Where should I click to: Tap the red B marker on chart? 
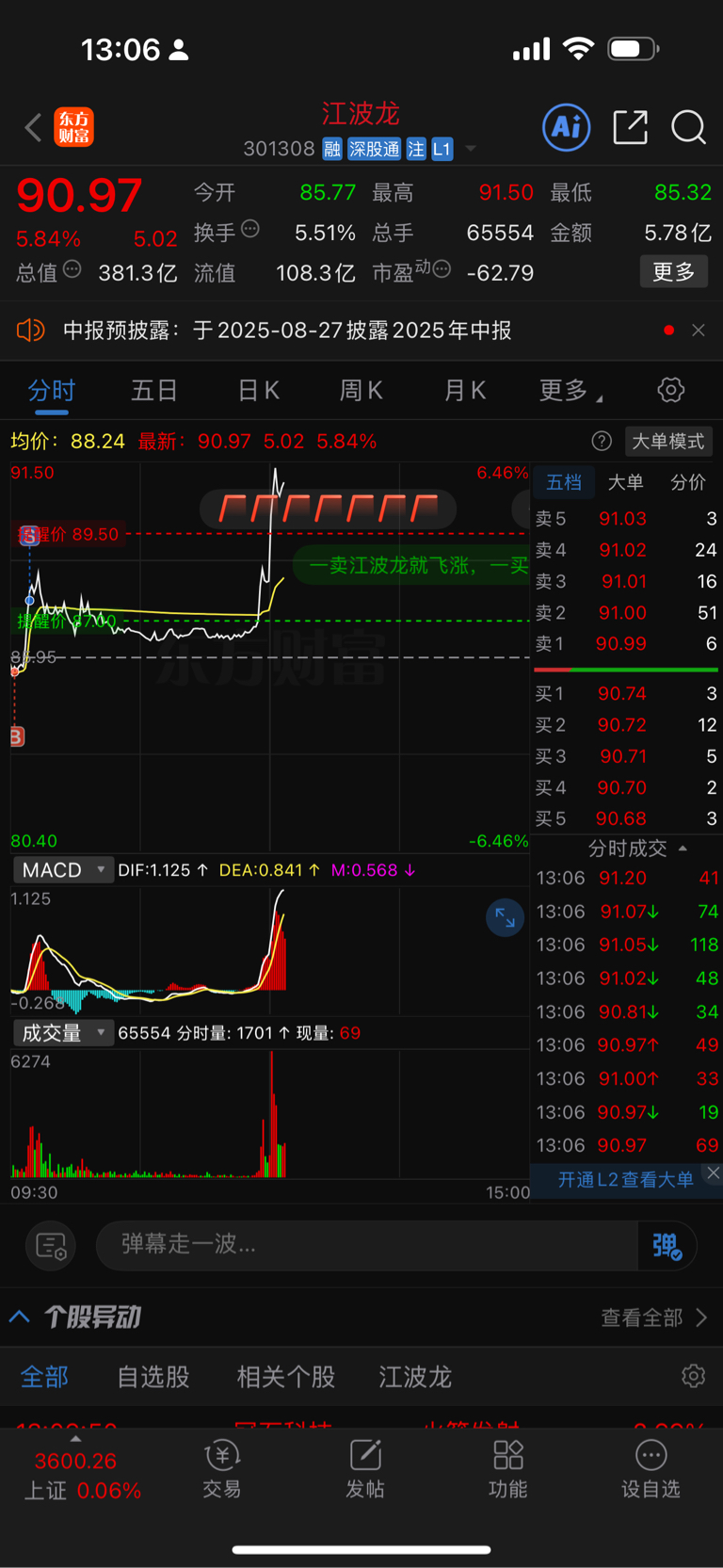tap(17, 736)
